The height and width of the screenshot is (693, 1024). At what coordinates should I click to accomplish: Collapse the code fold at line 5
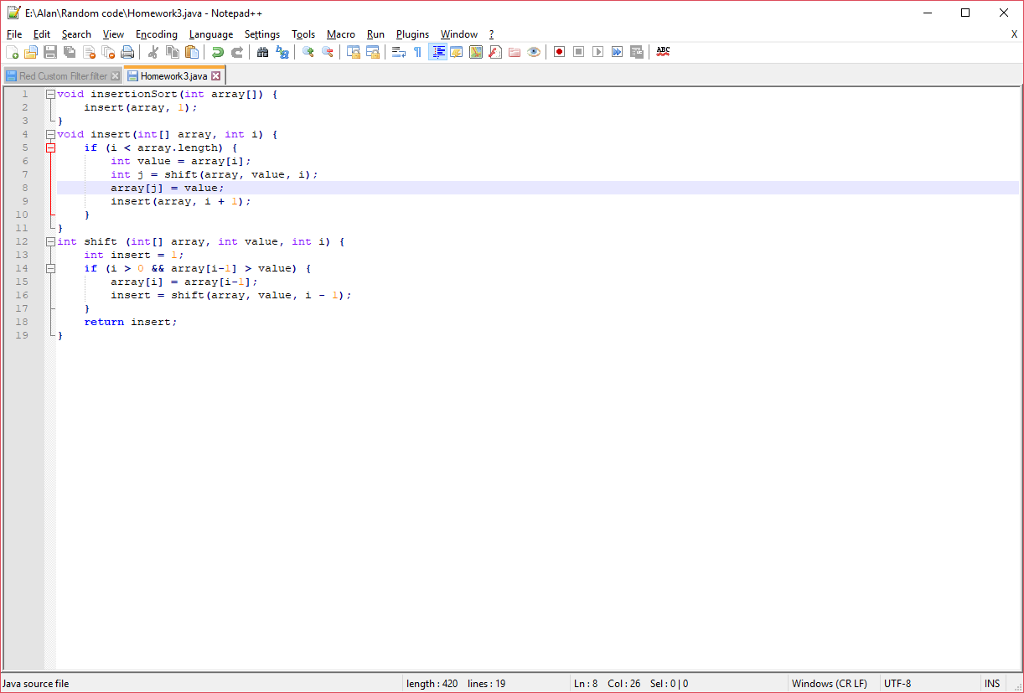click(x=49, y=147)
